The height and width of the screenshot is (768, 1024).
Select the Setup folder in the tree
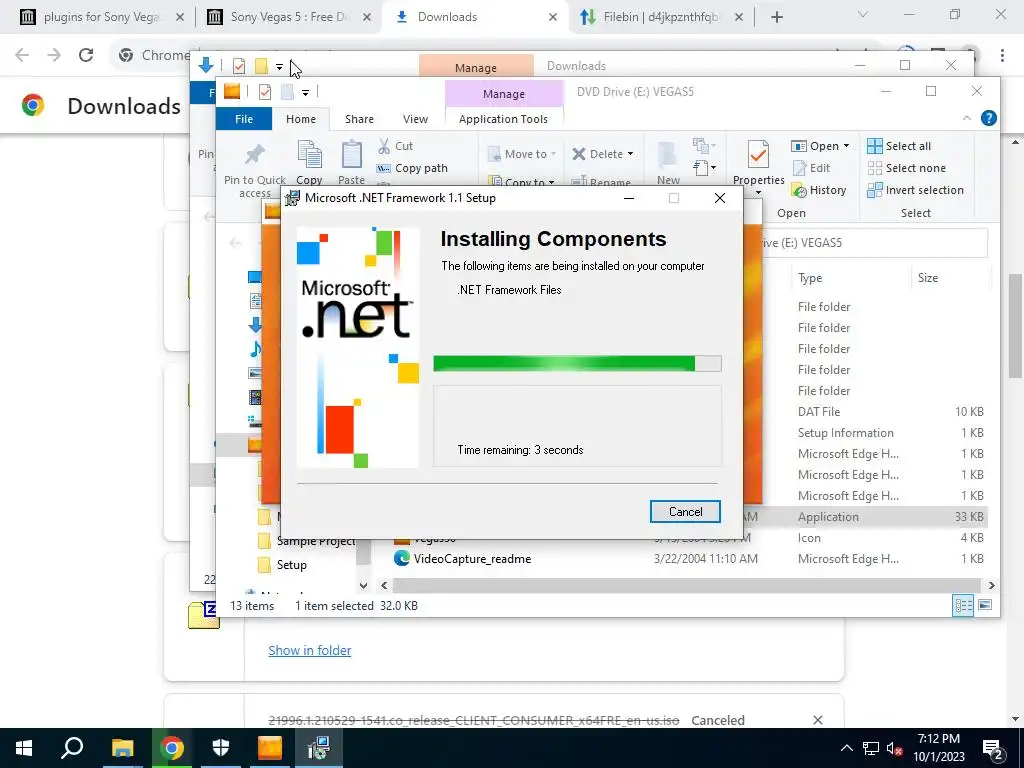click(291, 565)
